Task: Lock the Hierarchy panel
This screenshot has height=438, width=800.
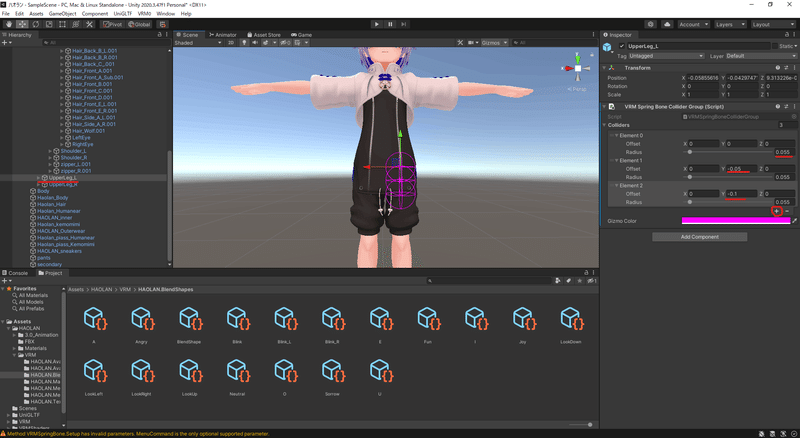Action: [159, 35]
